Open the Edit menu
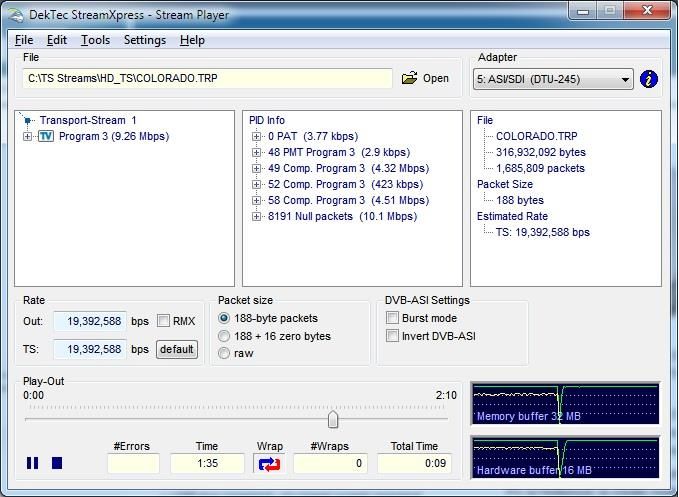This screenshot has width=679, height=497. (57, 40)
